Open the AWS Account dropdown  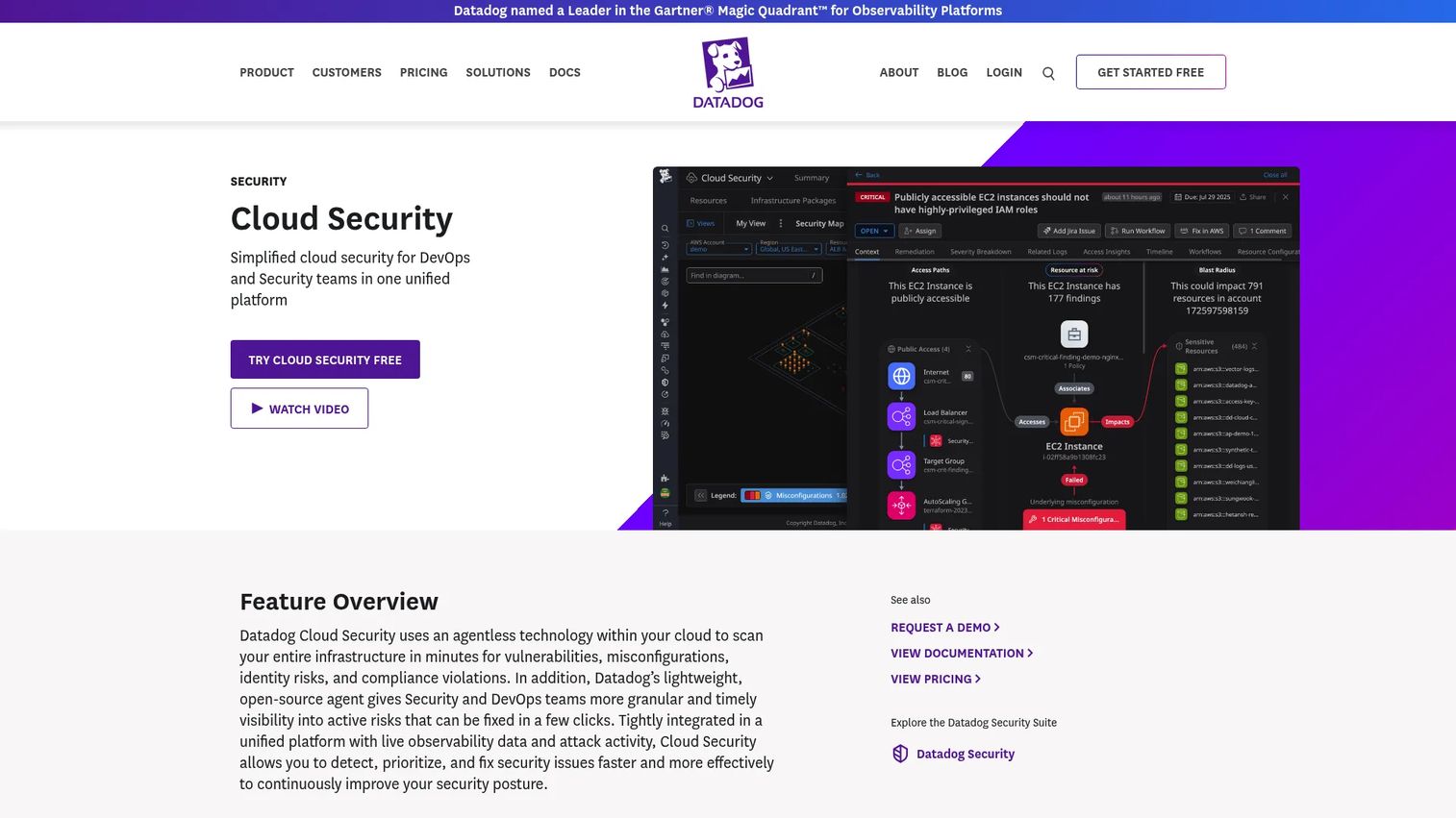point(718,247)
